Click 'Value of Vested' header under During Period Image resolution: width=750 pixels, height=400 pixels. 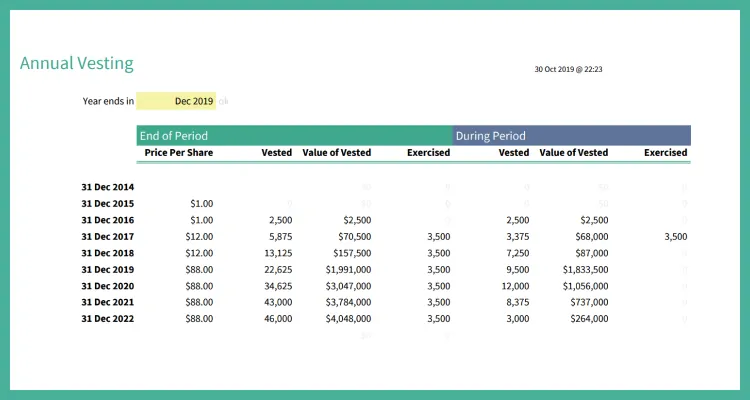tap(574, 153)
